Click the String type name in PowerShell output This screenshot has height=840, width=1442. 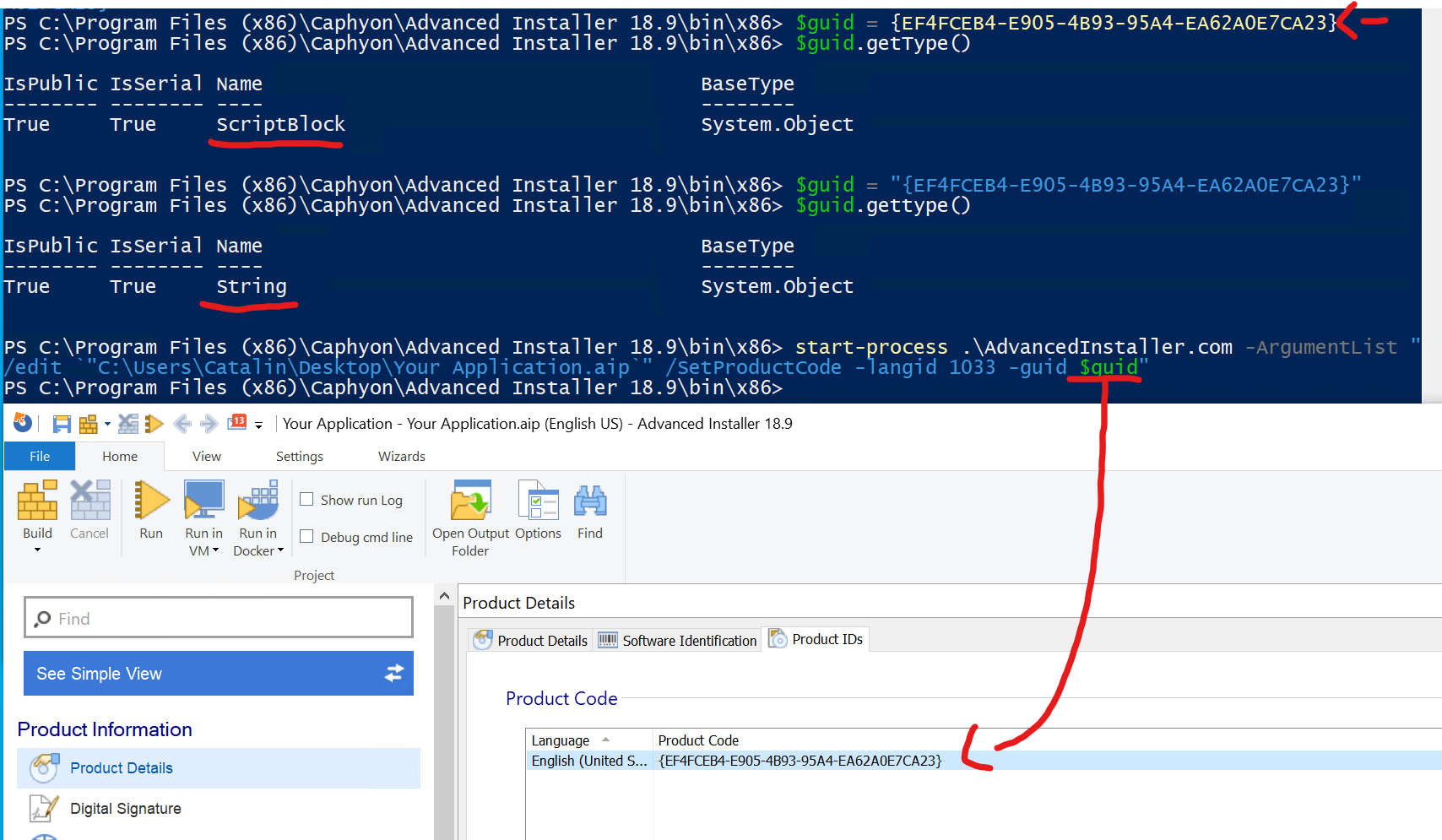[252, 286]
